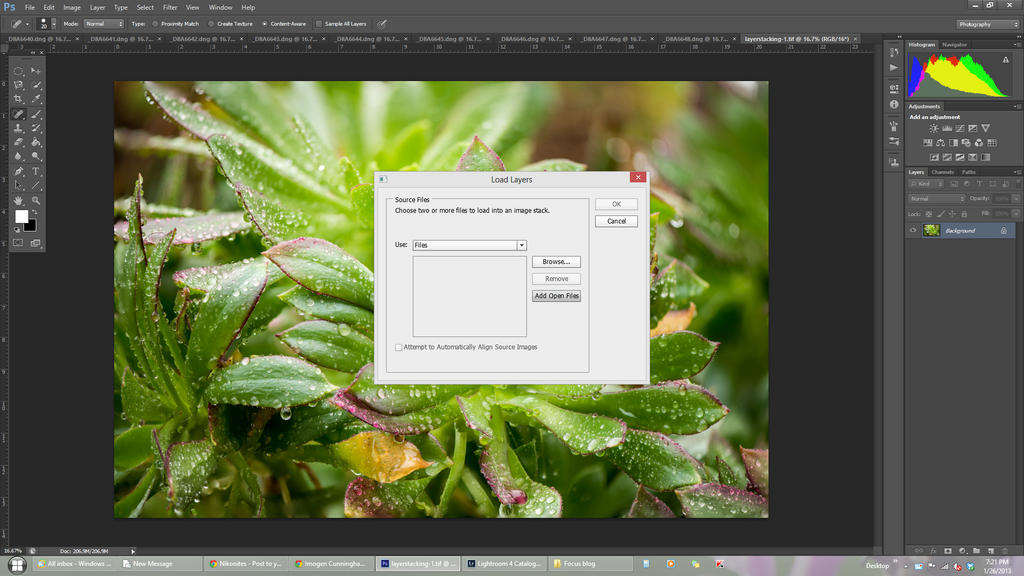The width and height of the screenshot is (1024, 576).
Task: Add a Brightness/Contrast adjustment
Action: [934, 129]
